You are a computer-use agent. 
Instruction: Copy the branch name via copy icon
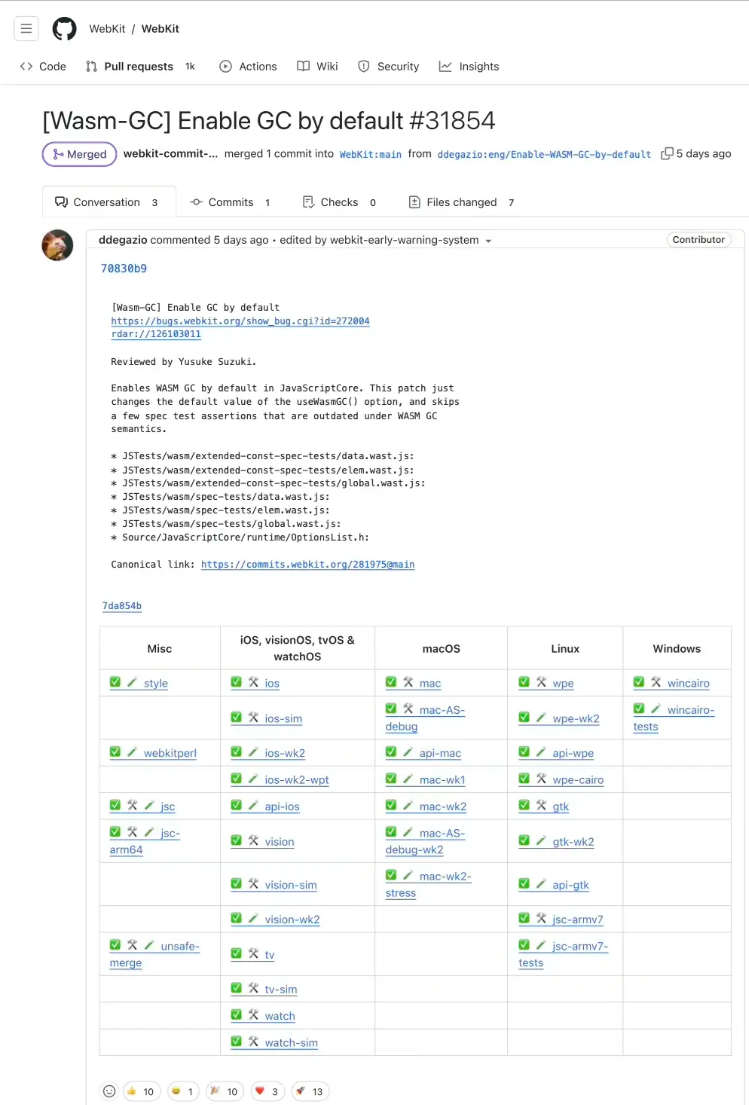(x=667, y=154)
